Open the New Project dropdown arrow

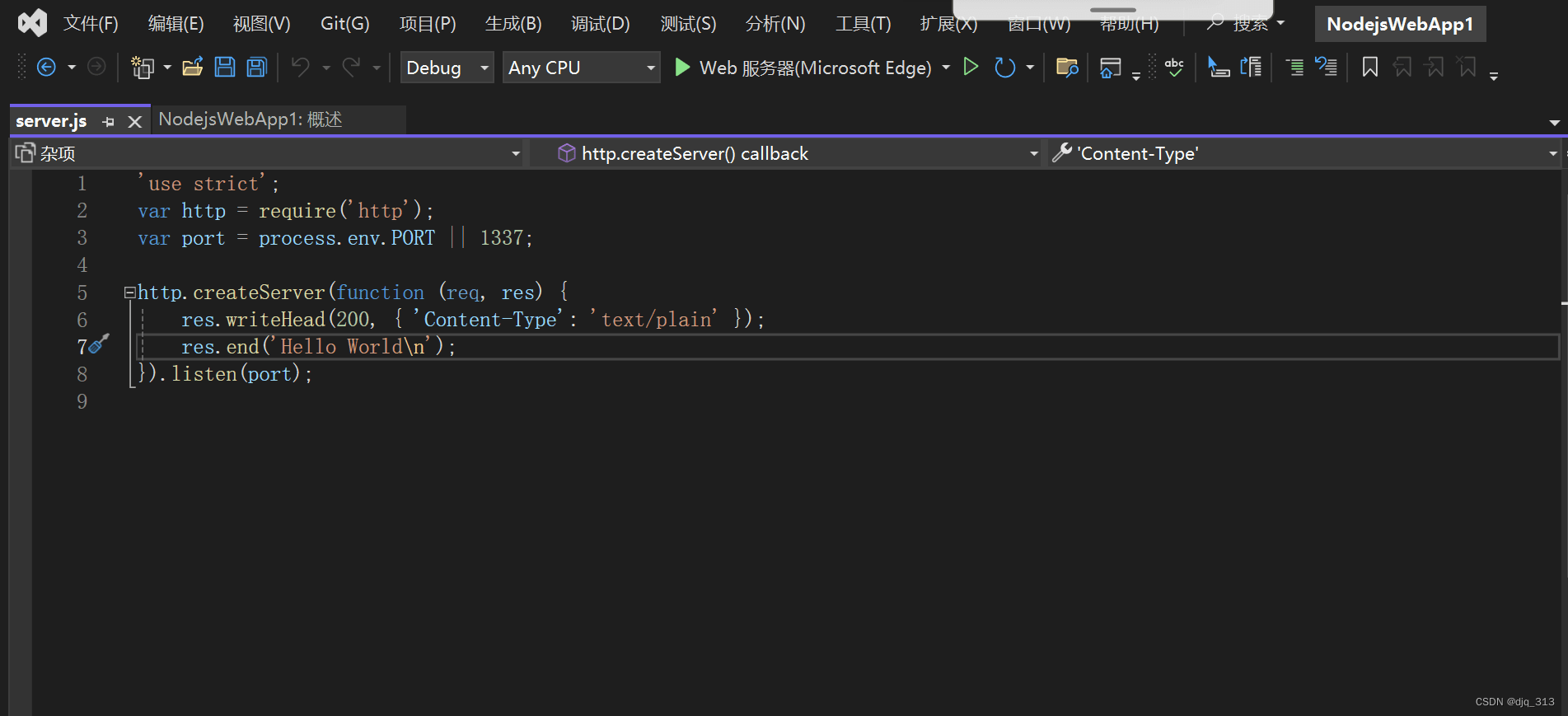point(167,68)
